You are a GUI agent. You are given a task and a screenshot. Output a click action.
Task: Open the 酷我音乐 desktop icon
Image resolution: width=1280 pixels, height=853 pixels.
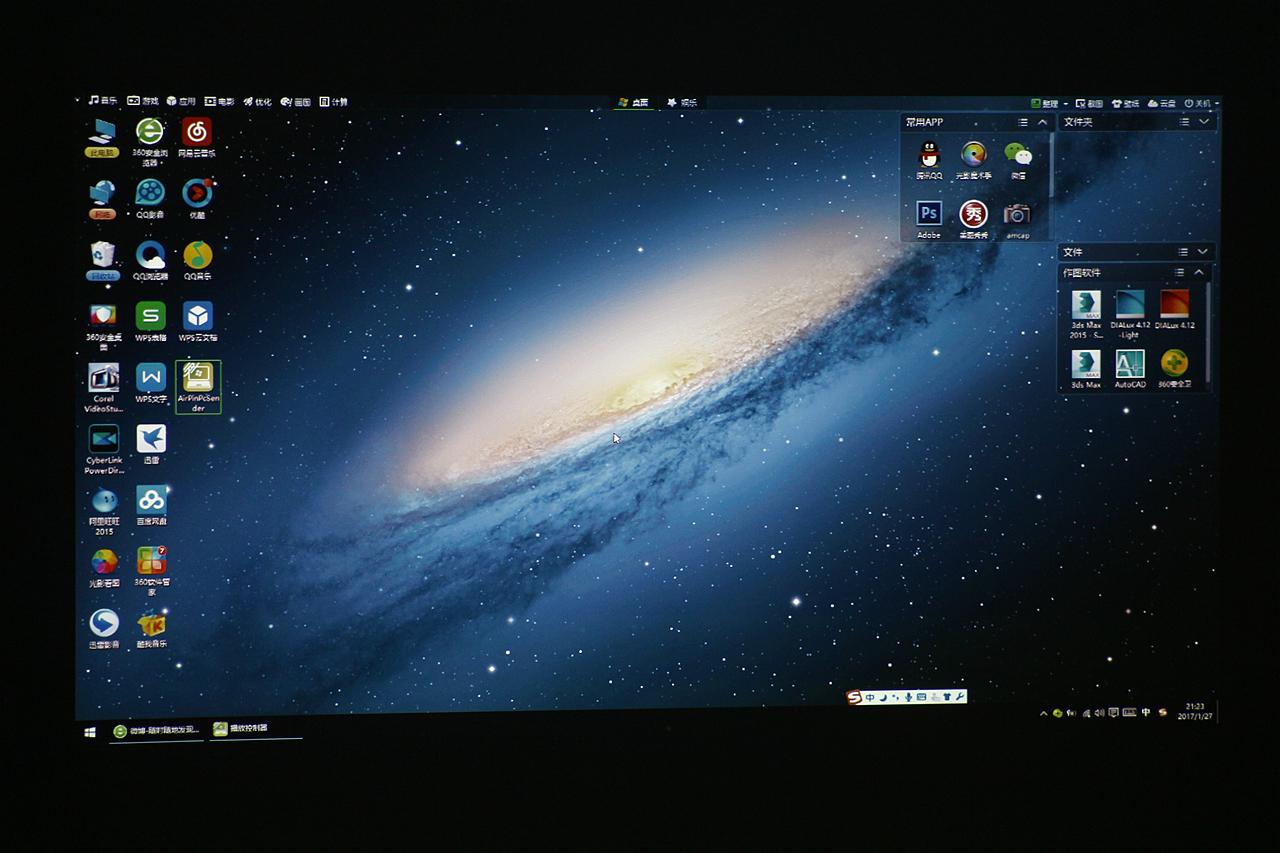(151, 629)
